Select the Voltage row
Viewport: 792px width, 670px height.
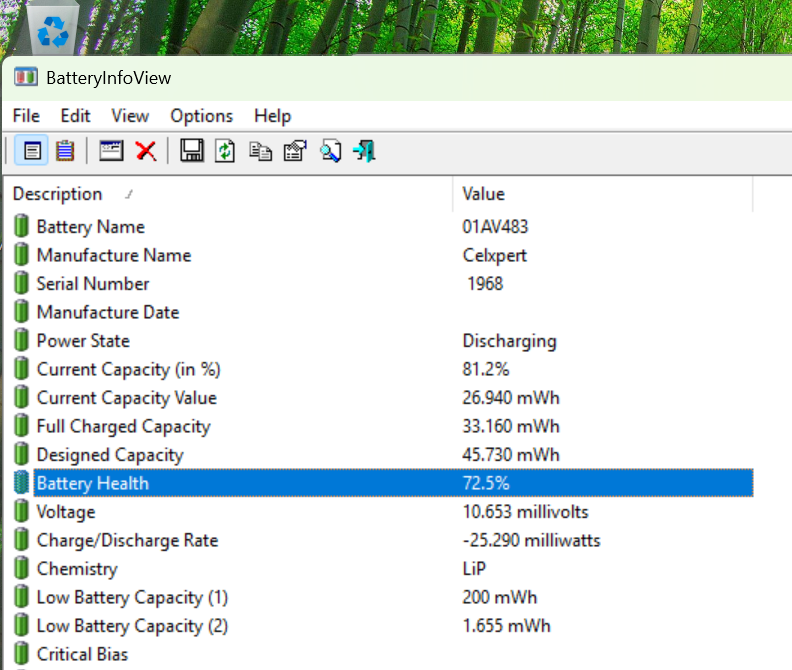(x=383, y=511)
